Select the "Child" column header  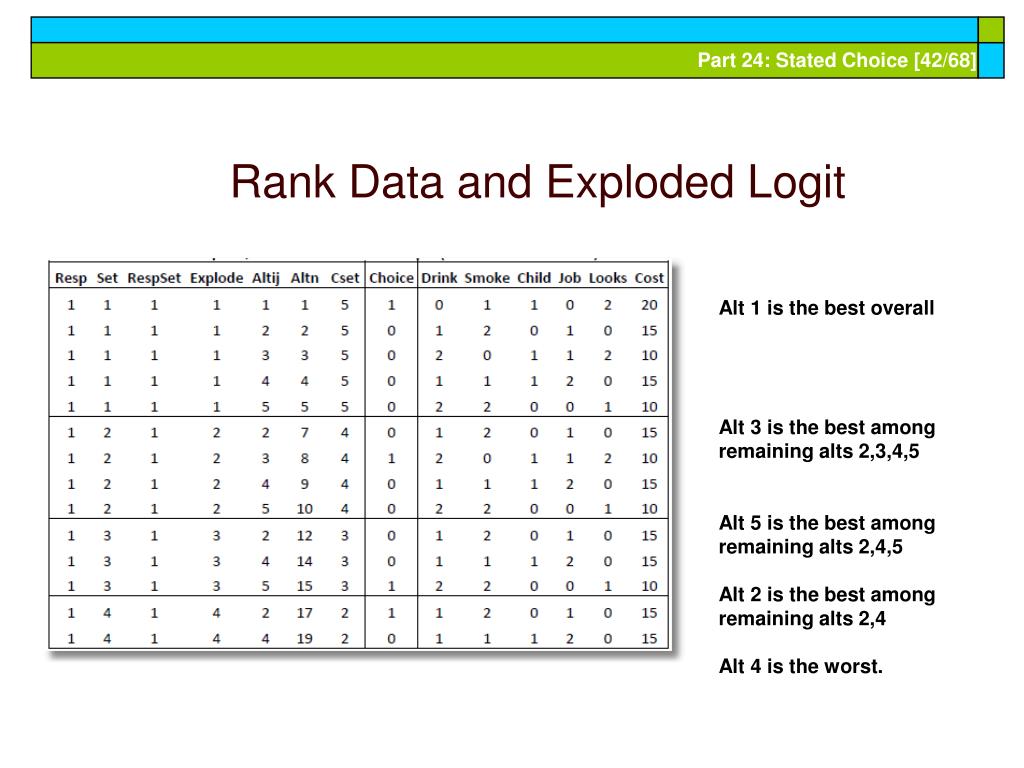(534, 278)
